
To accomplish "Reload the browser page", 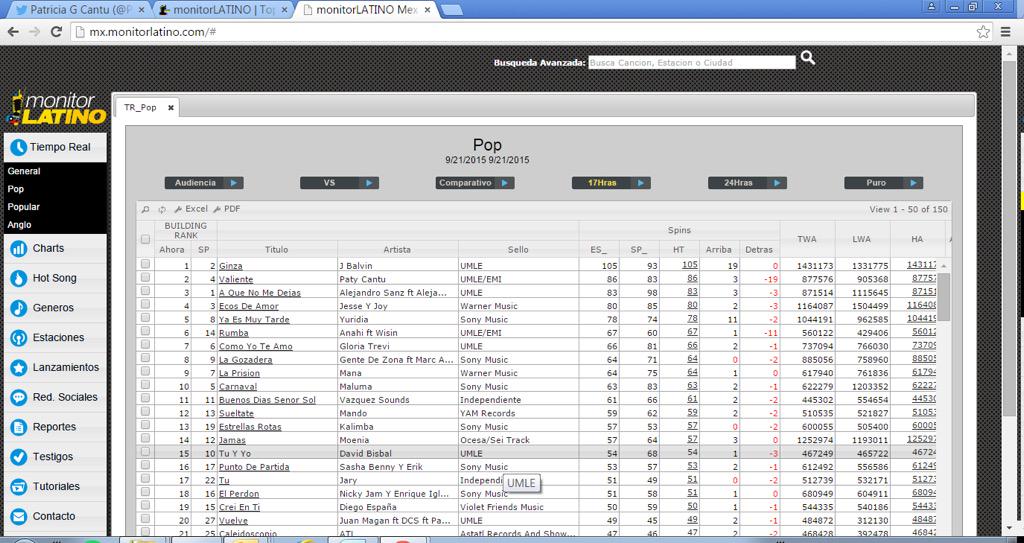I will (x=56, y=31).
